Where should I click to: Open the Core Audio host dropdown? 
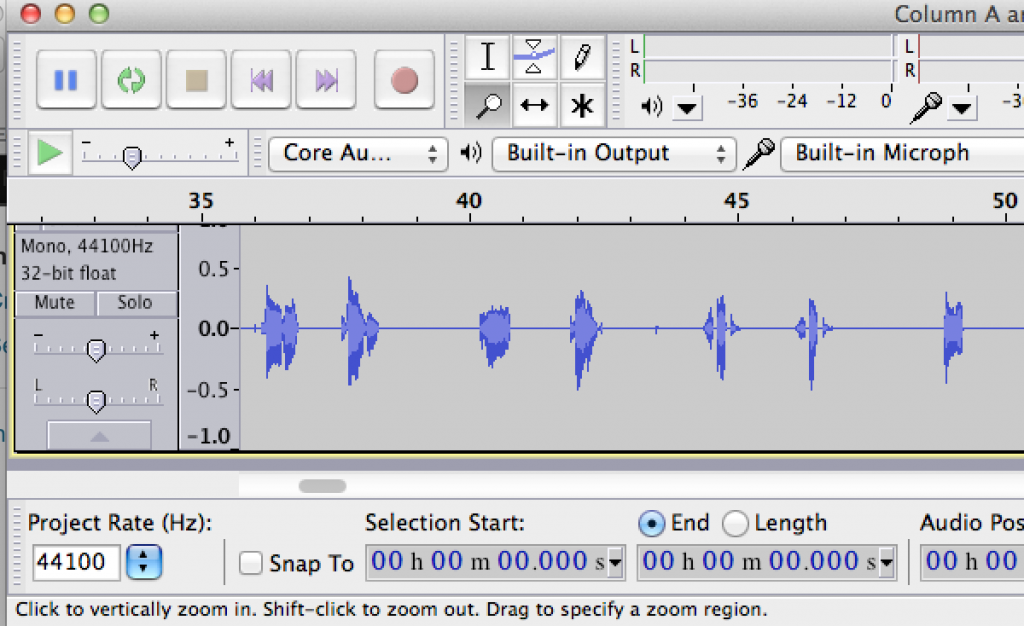click(357, 153)
